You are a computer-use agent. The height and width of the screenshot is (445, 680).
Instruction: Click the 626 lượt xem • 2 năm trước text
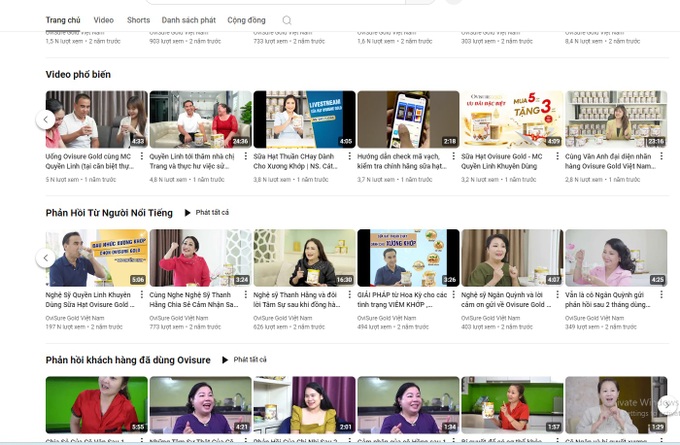click(289, 327)
